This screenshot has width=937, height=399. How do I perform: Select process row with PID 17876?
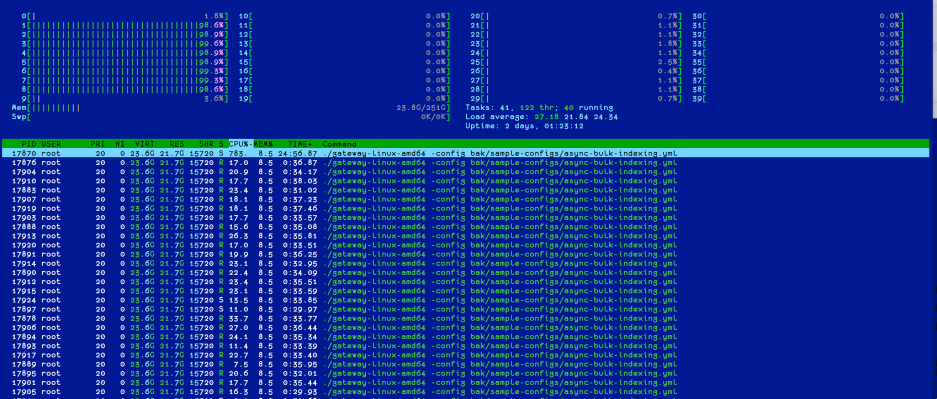466,162
